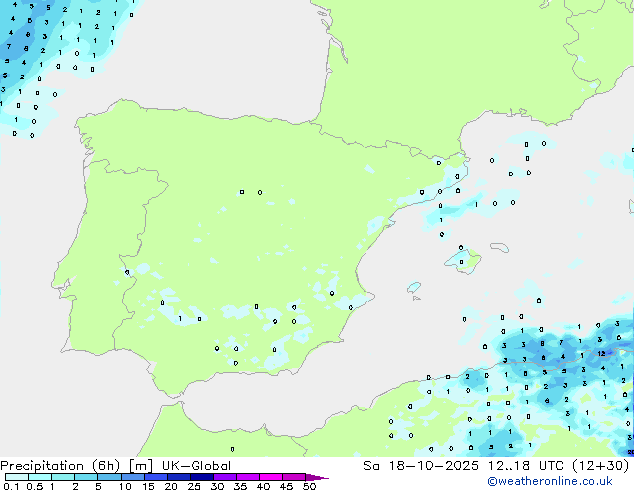This screenshot has width=634, height=490.
Task: Click the 25–30 navy legend swatch
Action: 201,477
